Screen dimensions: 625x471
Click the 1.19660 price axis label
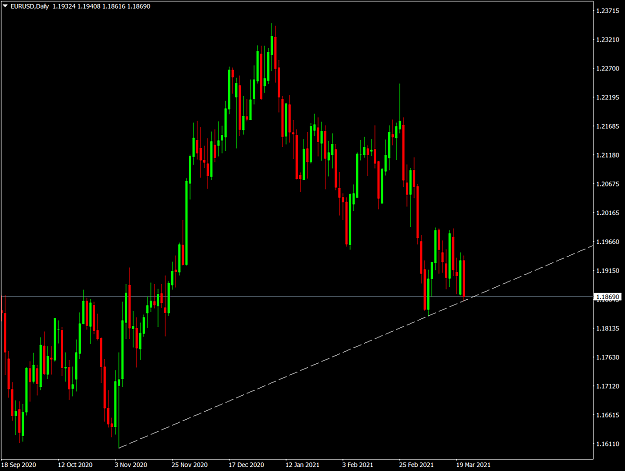608,241
